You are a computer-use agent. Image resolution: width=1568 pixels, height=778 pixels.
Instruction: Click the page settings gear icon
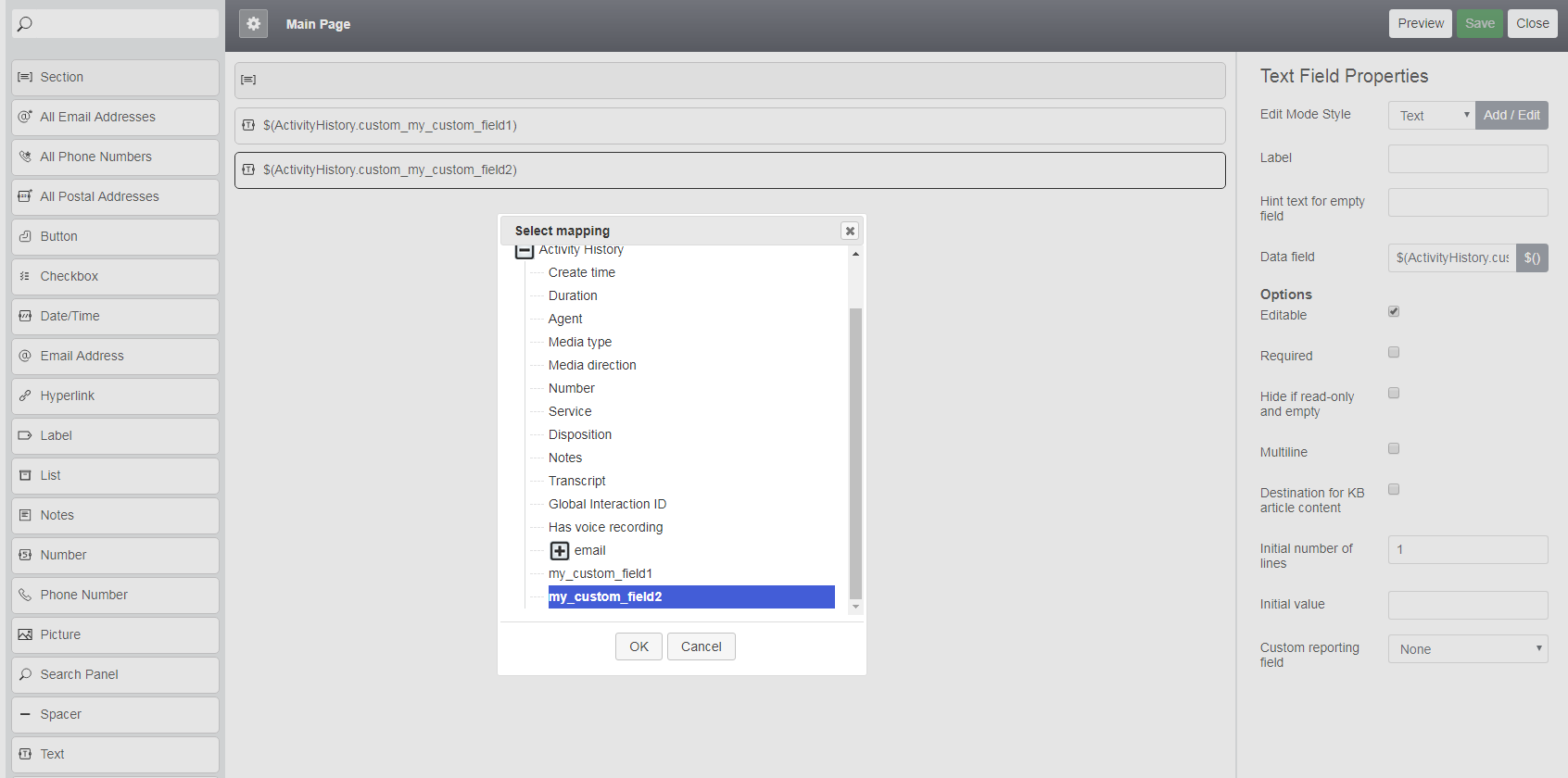[253, 24]
